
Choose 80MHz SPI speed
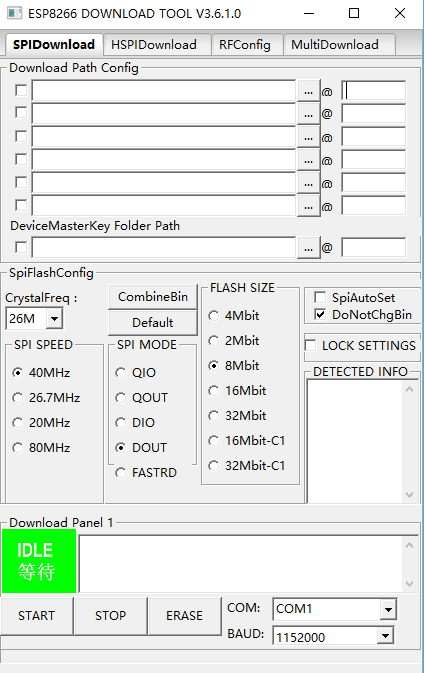(x=41, y=448)
